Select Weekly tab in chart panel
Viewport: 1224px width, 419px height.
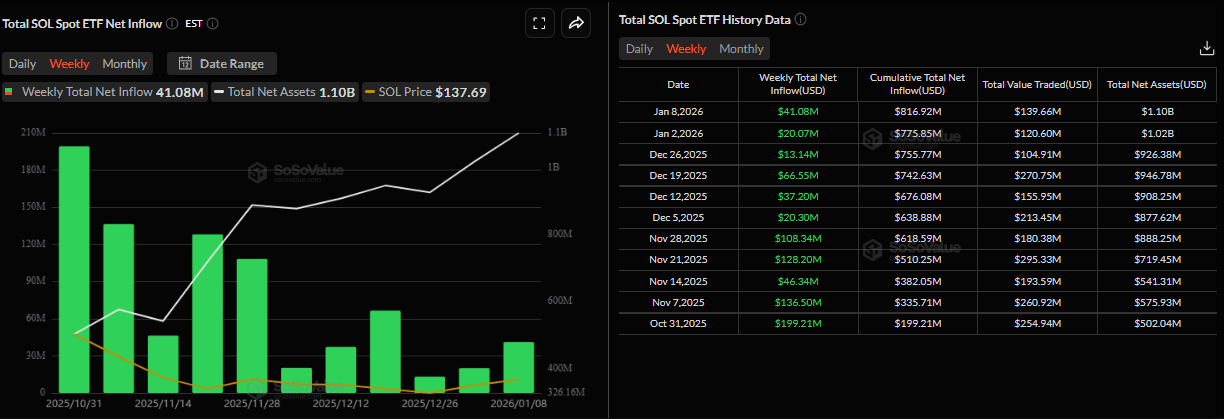(x=69, y=64)
